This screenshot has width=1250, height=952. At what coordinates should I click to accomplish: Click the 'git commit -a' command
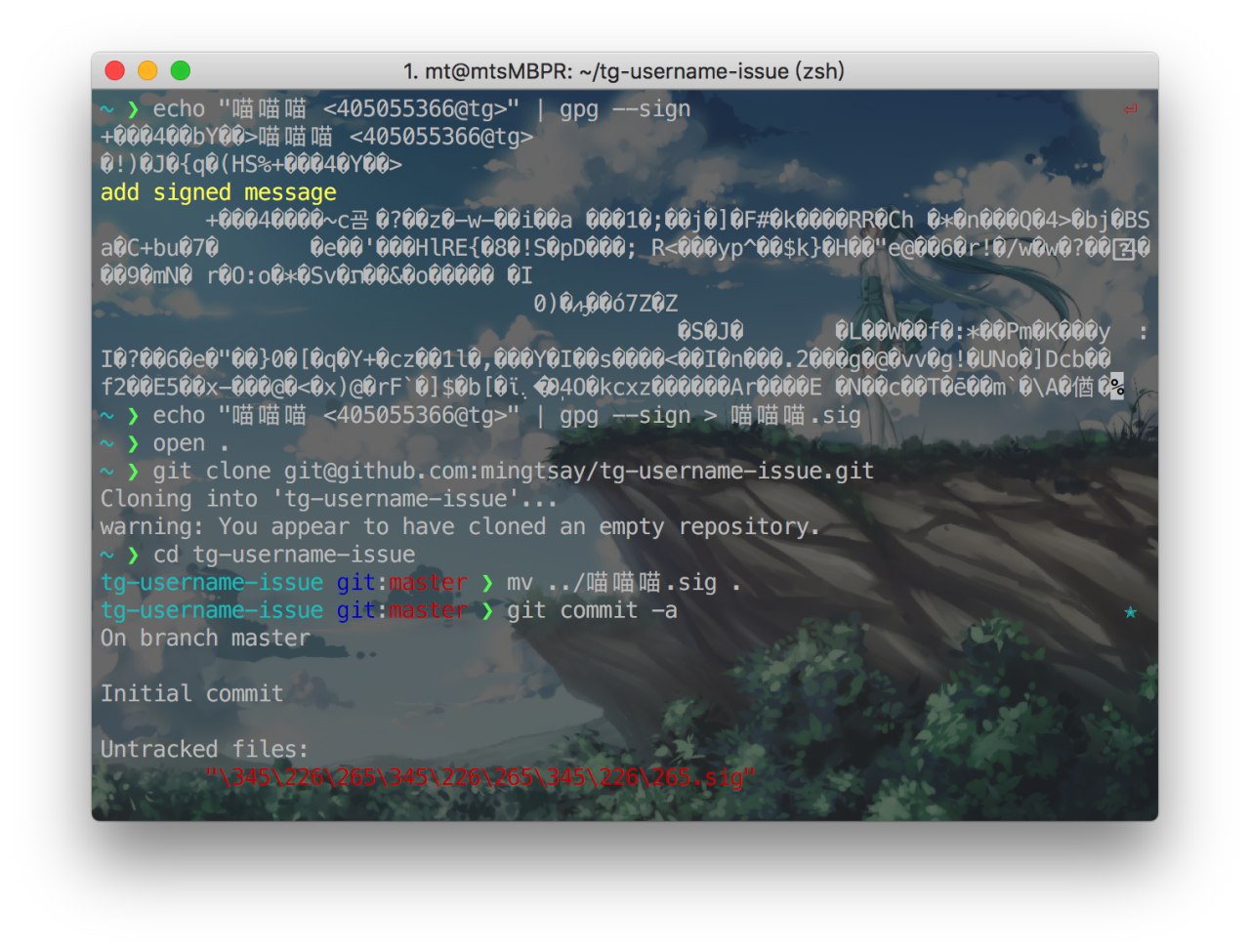[x=592, y=611]
